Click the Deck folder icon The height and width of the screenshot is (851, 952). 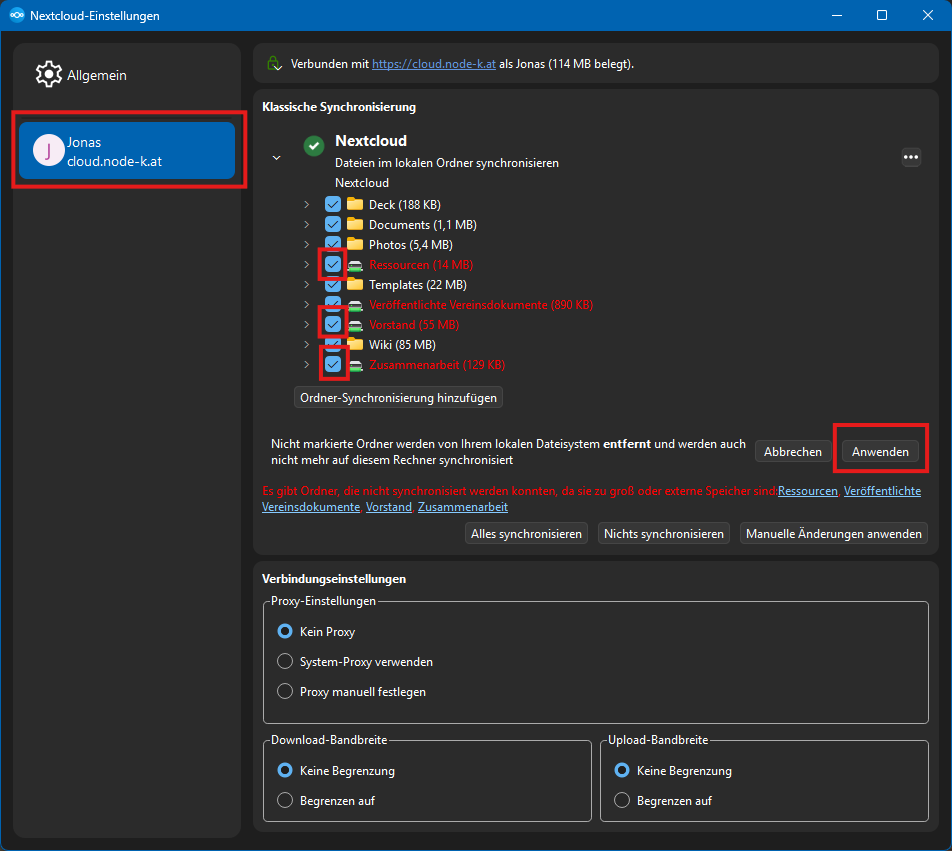click(355, 204)
